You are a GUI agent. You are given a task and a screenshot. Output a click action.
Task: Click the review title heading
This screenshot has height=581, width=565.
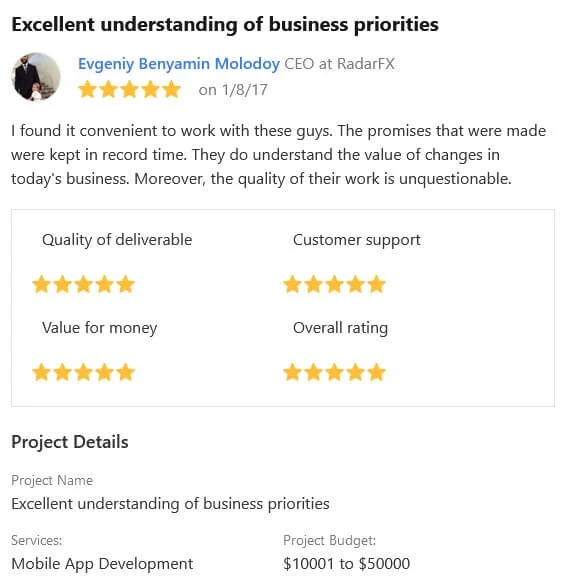pyautogui.click(x=225, y=25)
